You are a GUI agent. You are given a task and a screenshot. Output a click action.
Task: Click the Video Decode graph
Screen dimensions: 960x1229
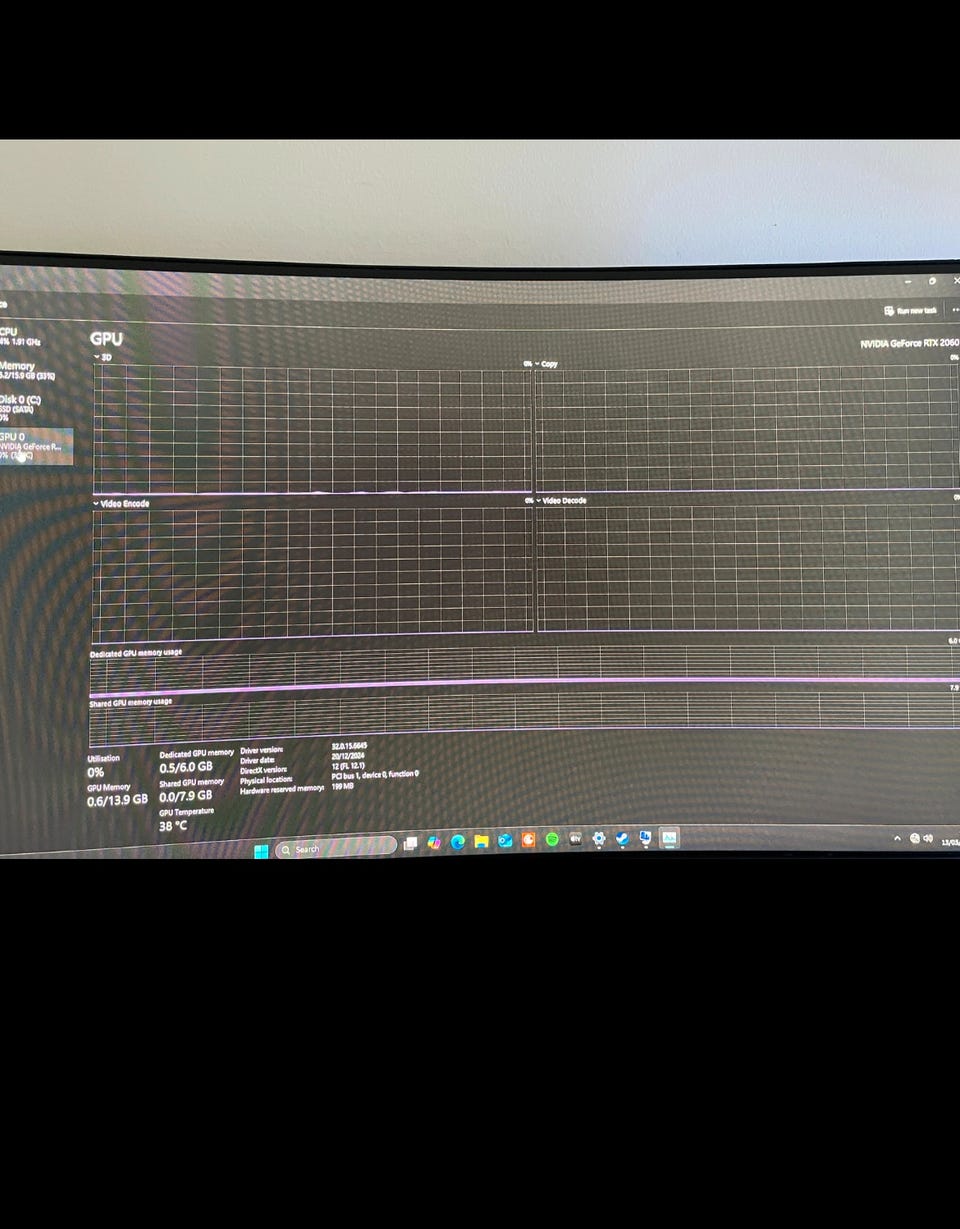click(x=748, y=567)
